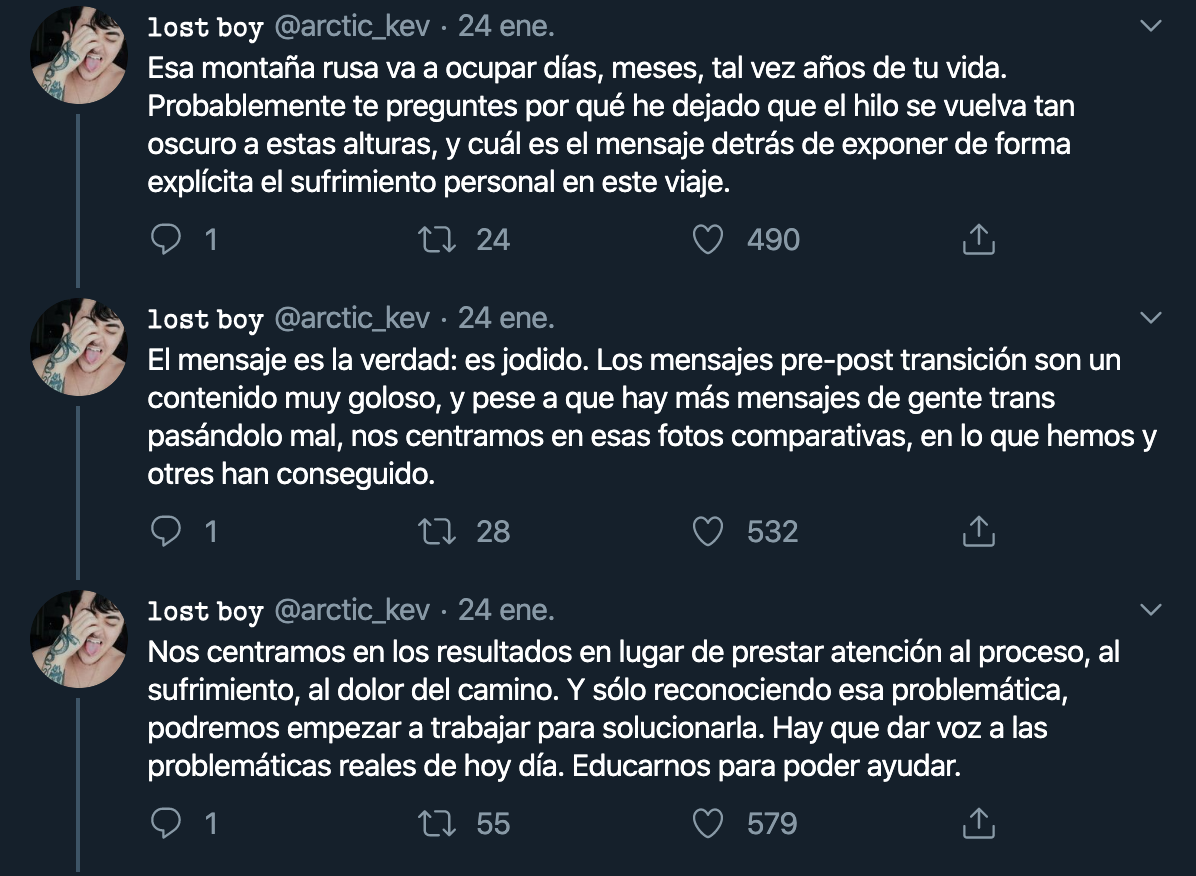Click the '24 ene.' date on the second tweet
This screenshot has height=876, width=1196.
pyautogui.click(x=506, y=319)
